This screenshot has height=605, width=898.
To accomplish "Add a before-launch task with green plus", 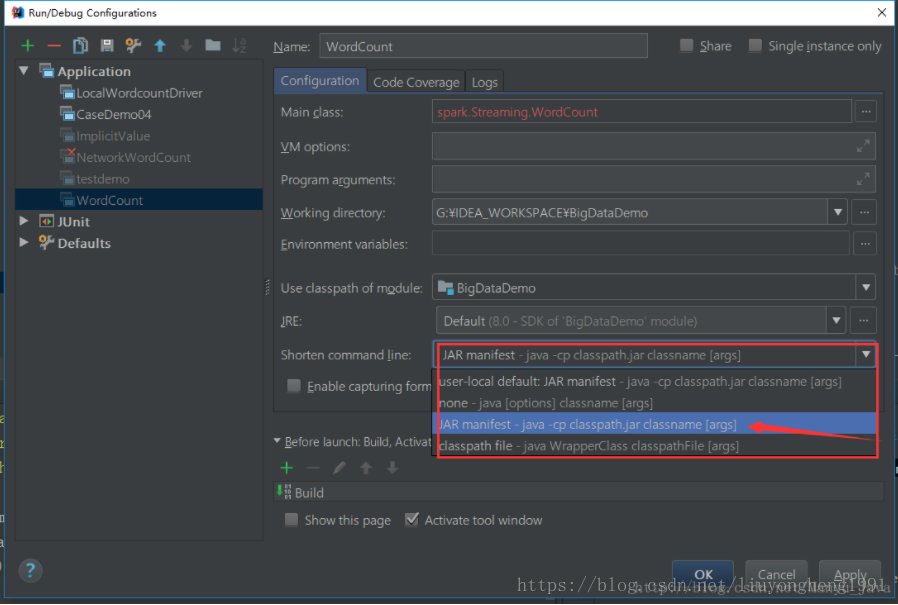I will [287, 468].
